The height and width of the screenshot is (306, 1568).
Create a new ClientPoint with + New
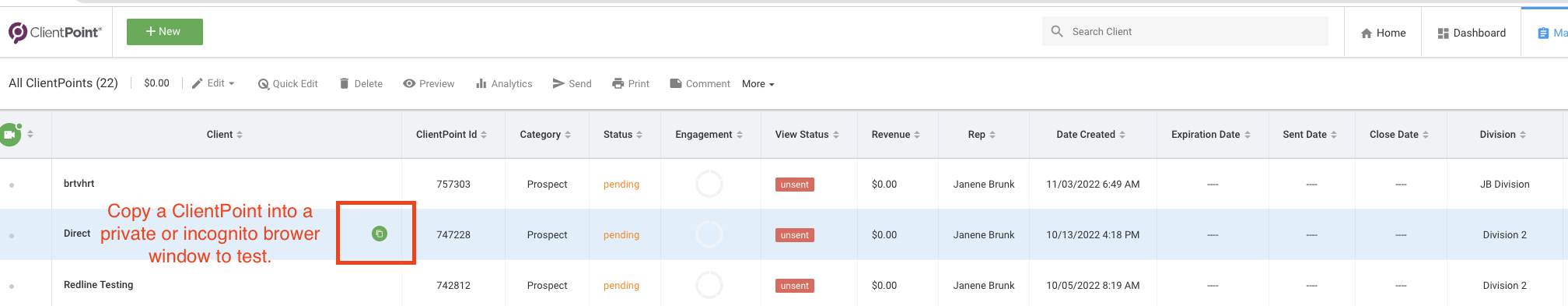tap(165, 32)
